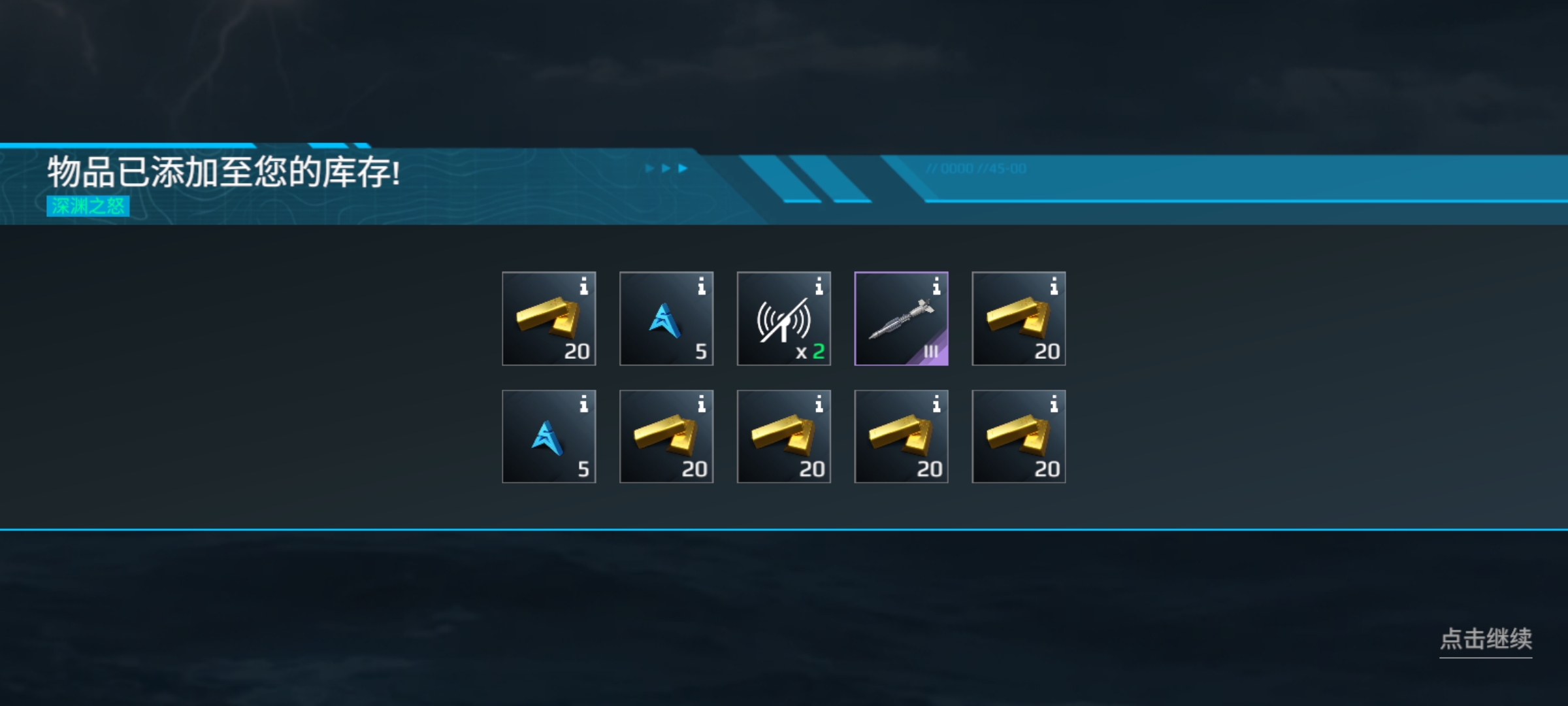The image size is (1568, 706).
Task: Tap info icon on top-right gold tile
Action: [1054, 286]
